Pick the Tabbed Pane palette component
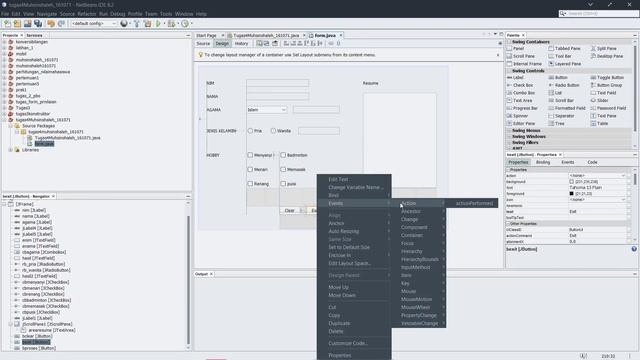This screenshot has width=640, height=360. (564, 48)
